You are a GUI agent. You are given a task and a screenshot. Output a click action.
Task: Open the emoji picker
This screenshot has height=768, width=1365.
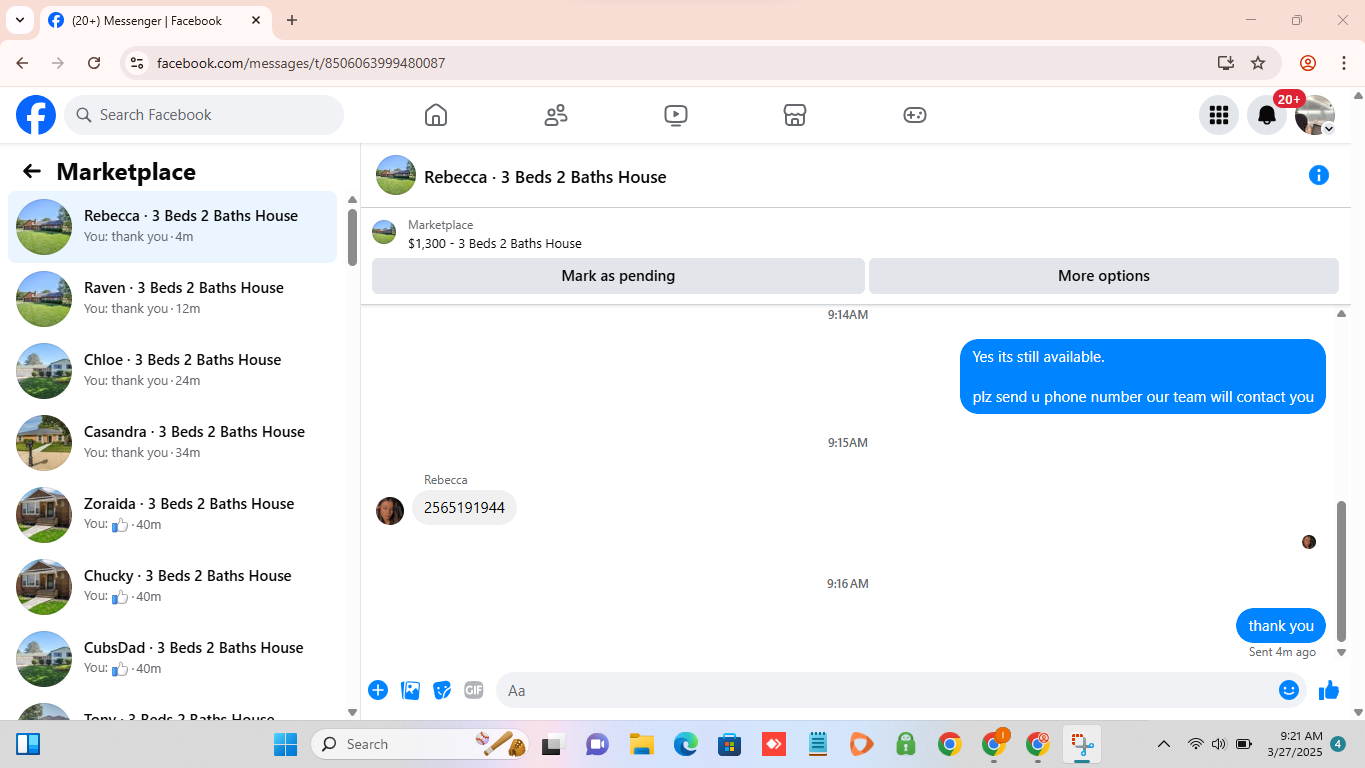point(1289,690)
